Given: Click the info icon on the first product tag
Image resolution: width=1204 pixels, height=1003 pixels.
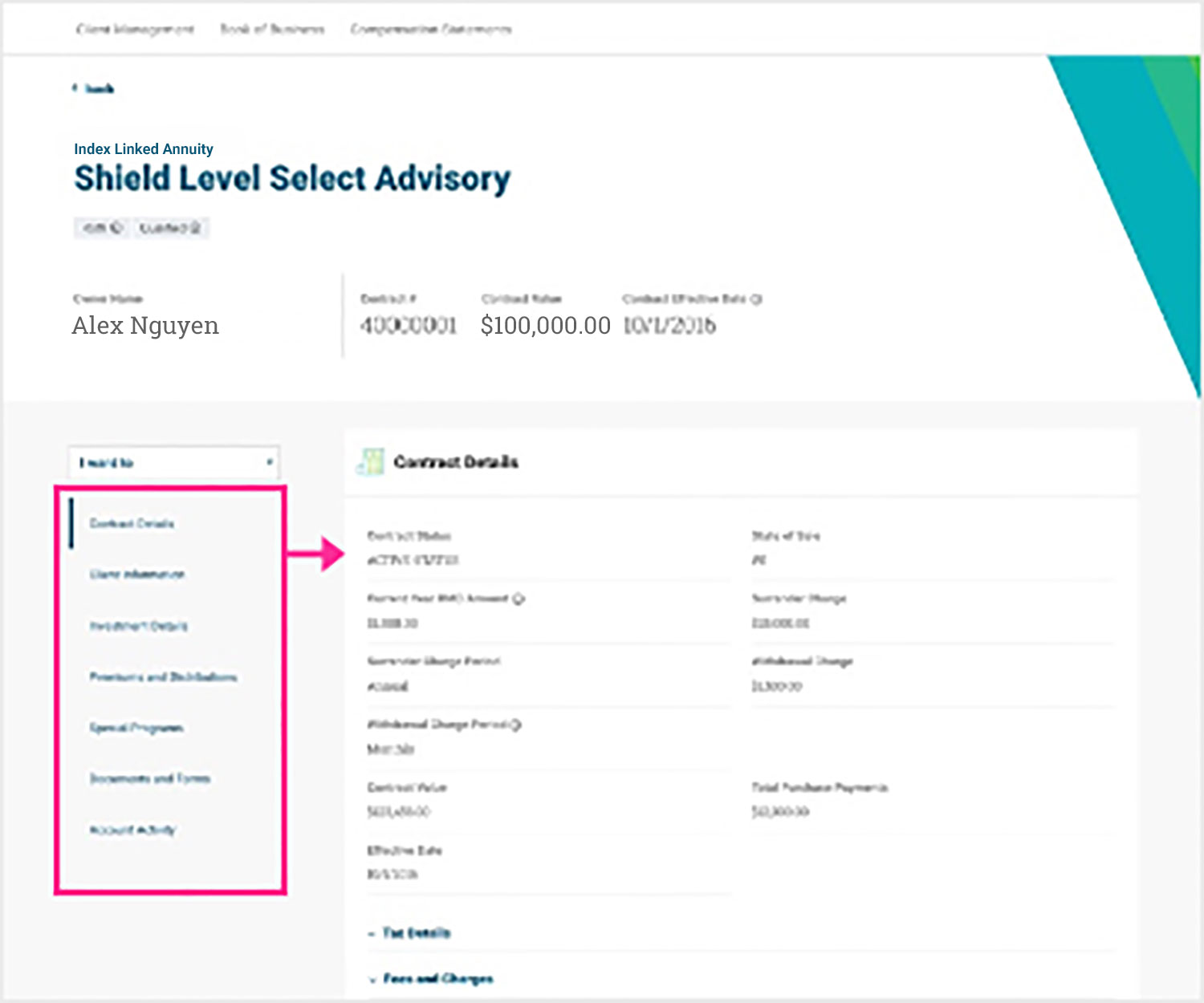Looking at the screenshot, I should [x=116, y=228].
